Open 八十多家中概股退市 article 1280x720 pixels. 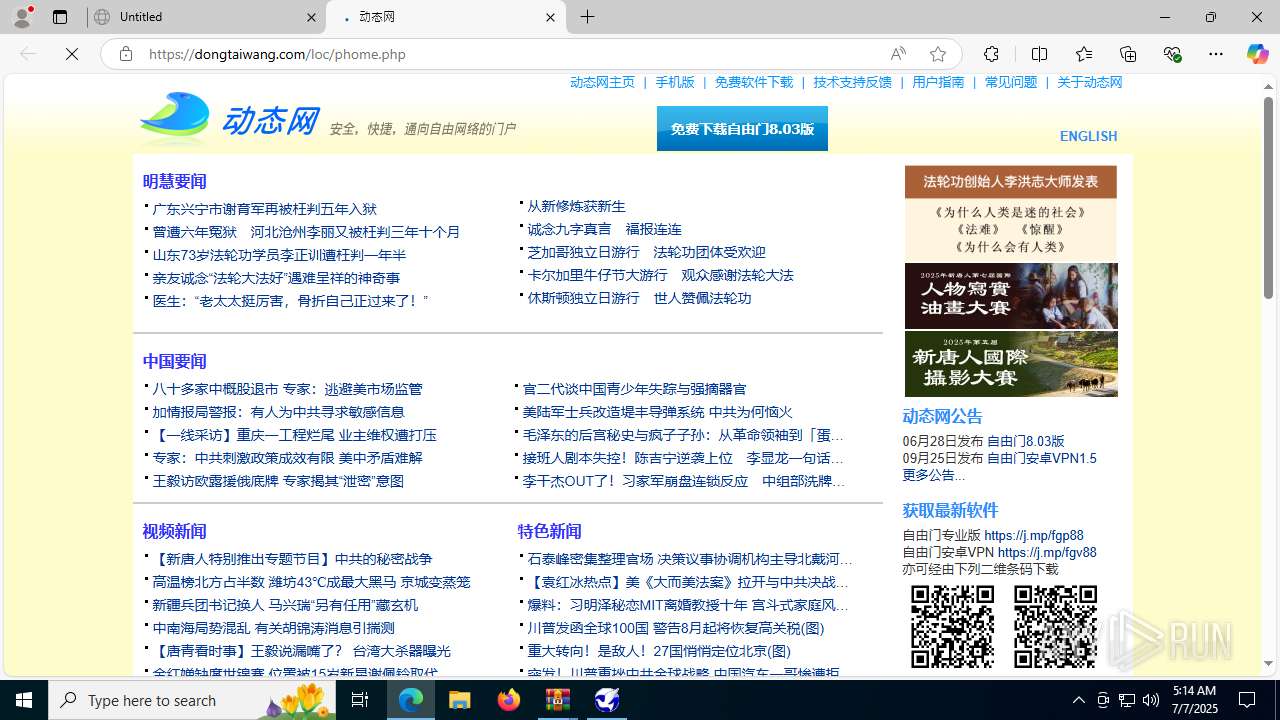(x=287, y=389)
